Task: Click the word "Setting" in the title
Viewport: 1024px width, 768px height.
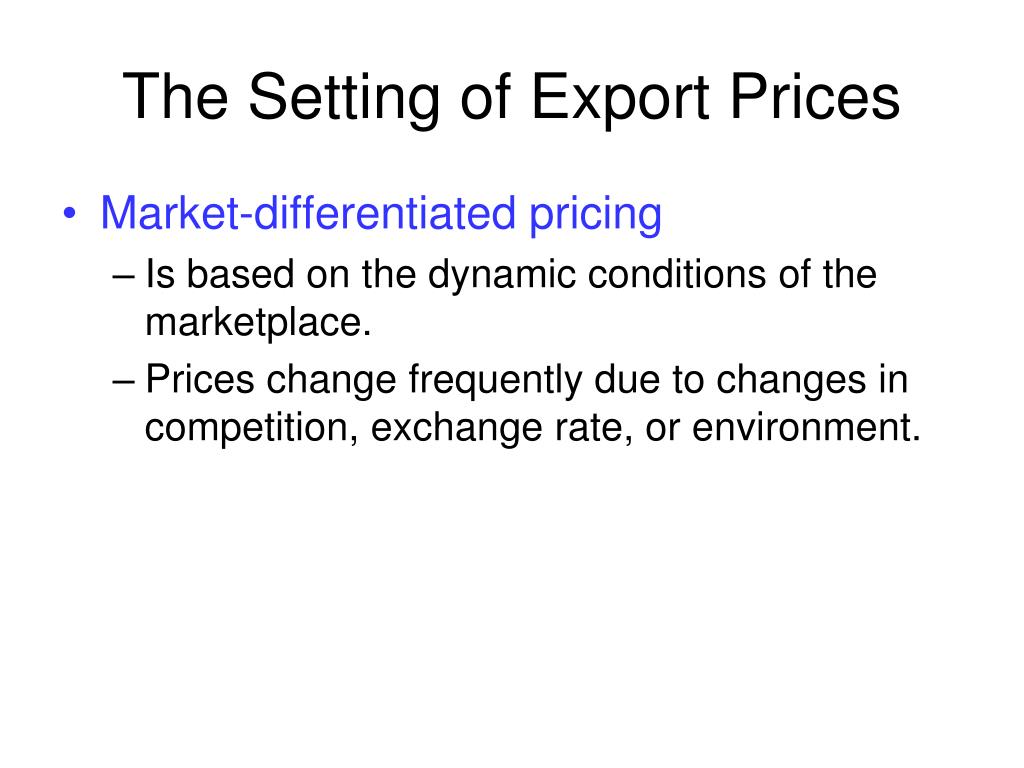Action: (x=344, y=97)
